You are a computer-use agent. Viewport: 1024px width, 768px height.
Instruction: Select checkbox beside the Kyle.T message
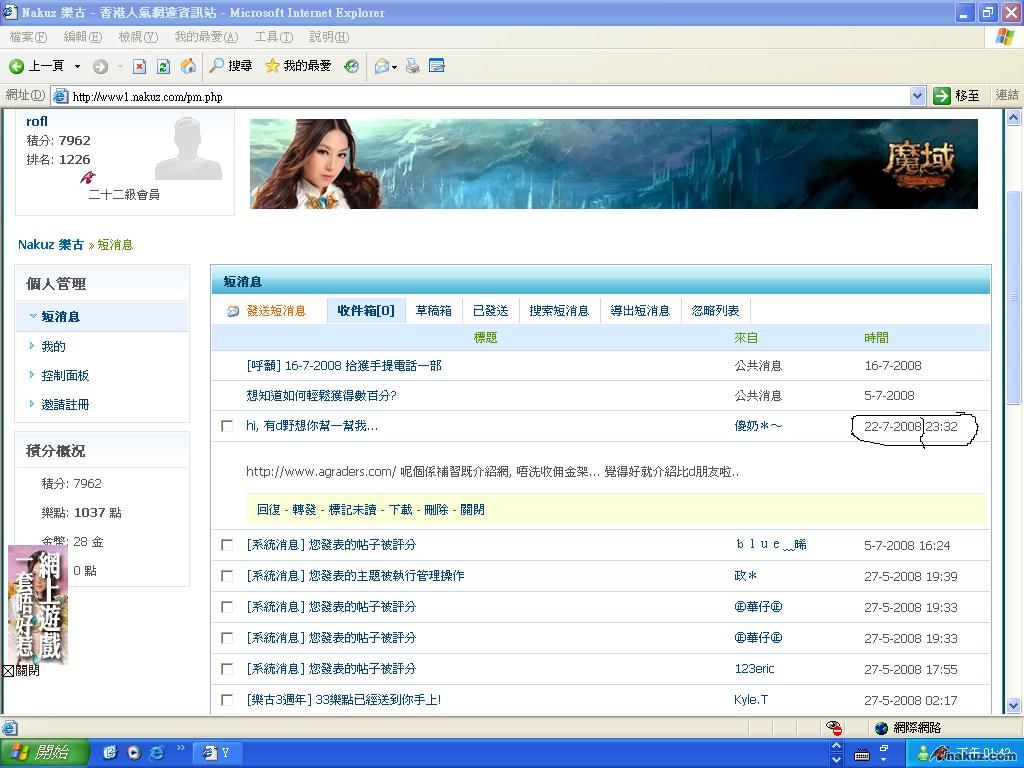(x=227, y=700)
